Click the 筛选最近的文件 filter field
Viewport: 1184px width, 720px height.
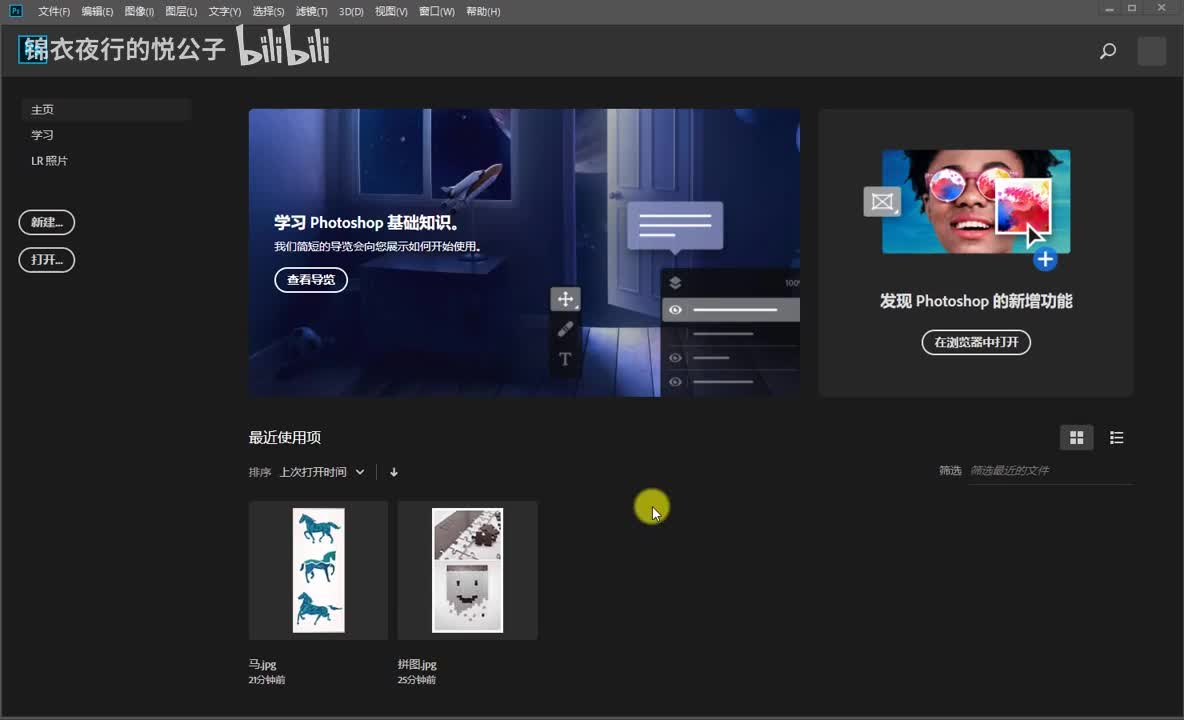[x=1050, y=471]
